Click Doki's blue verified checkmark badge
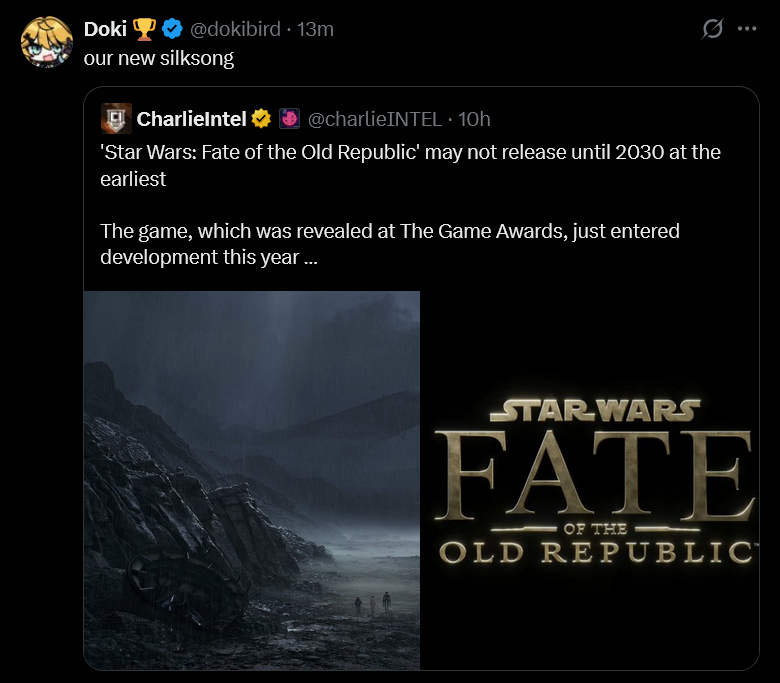Image resolution: width=780 pixels, height=683 pixels. point(172,29)
